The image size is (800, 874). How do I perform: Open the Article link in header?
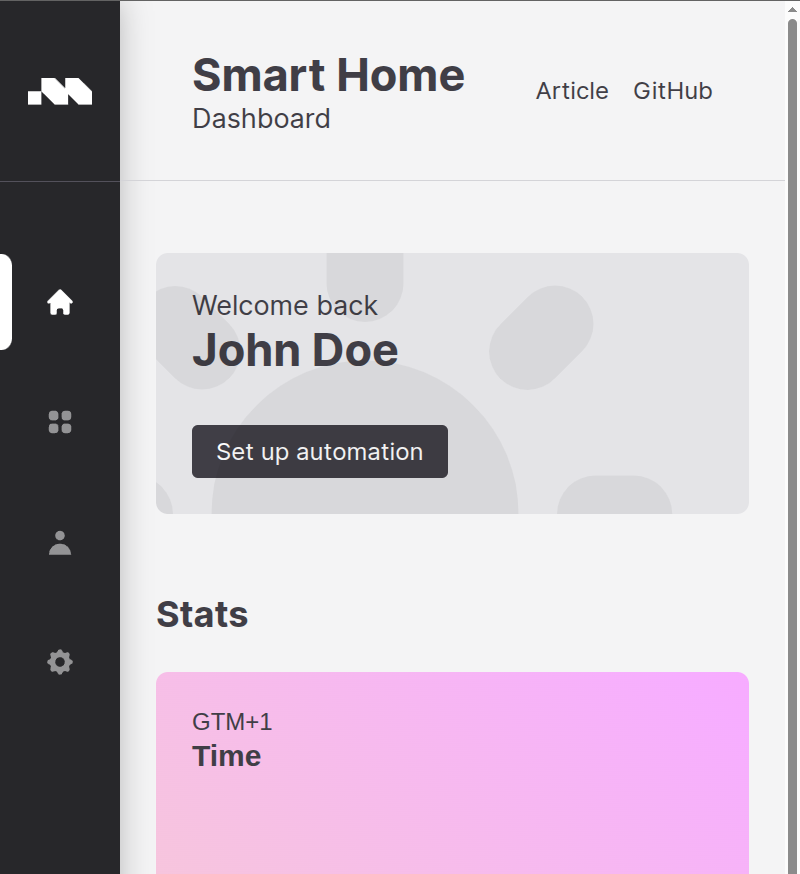[572, 91]
